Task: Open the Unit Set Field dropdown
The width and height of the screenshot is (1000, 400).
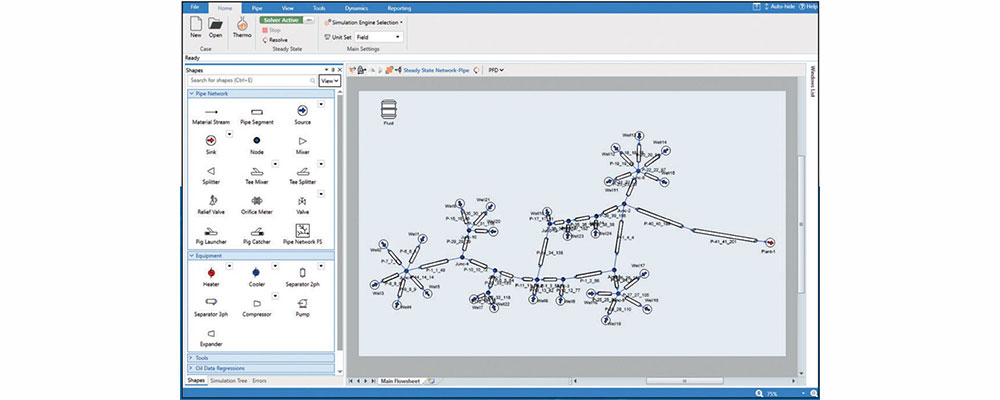Action: (x=378, y=37)
